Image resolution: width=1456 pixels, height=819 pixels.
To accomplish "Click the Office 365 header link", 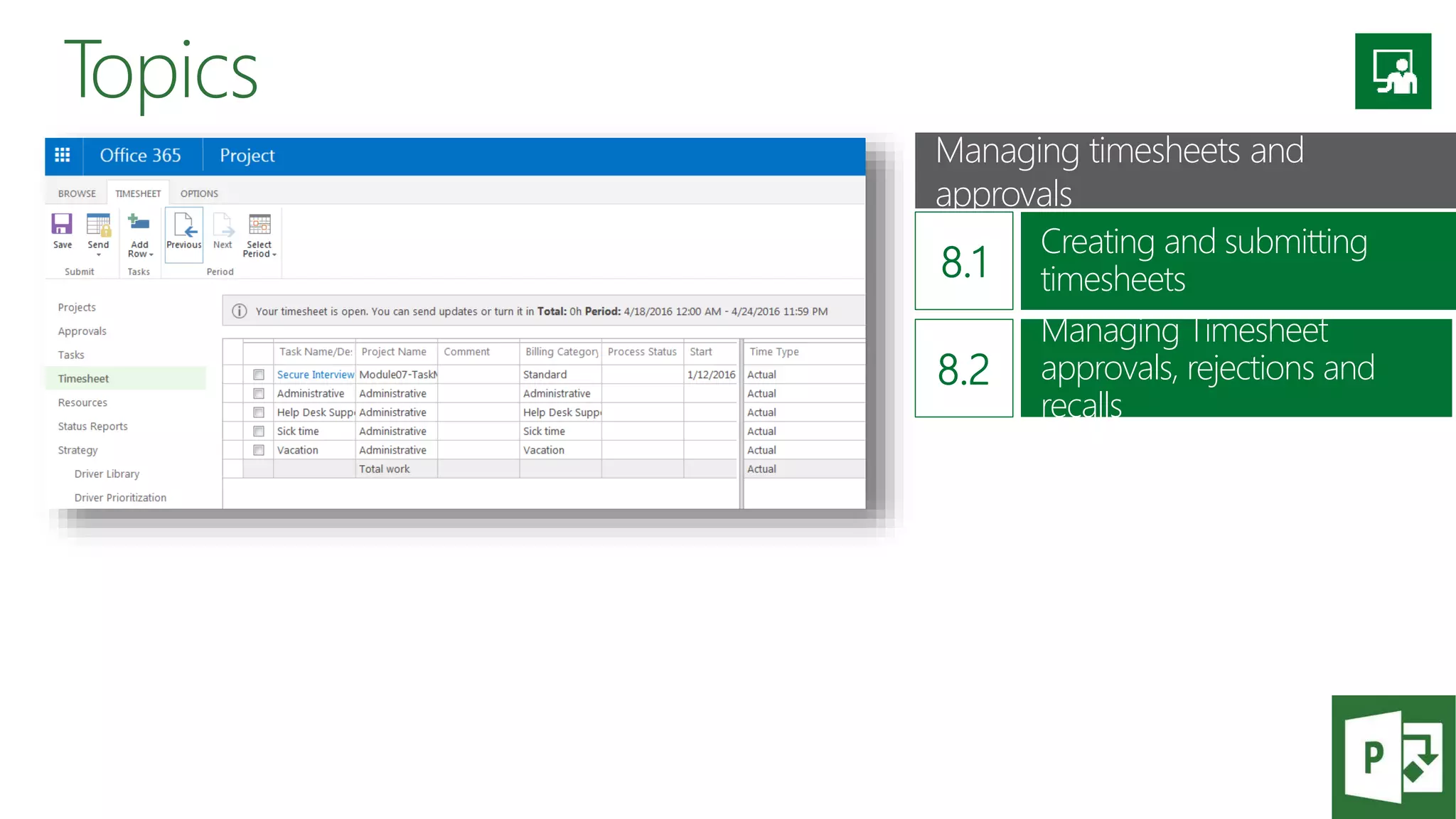I will (x=141, y=155).
